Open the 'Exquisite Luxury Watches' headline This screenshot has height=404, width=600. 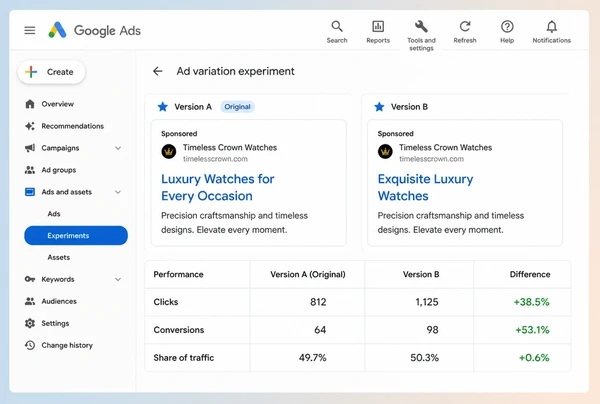point(425,187)
